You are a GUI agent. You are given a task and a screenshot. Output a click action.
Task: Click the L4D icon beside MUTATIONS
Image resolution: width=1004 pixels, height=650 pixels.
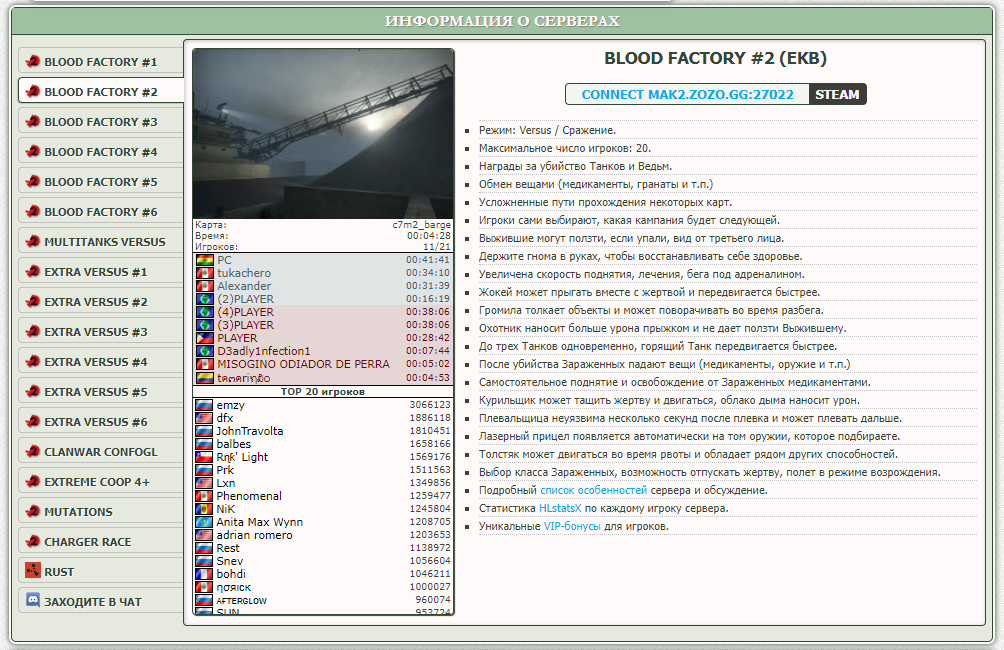point(33,511)
